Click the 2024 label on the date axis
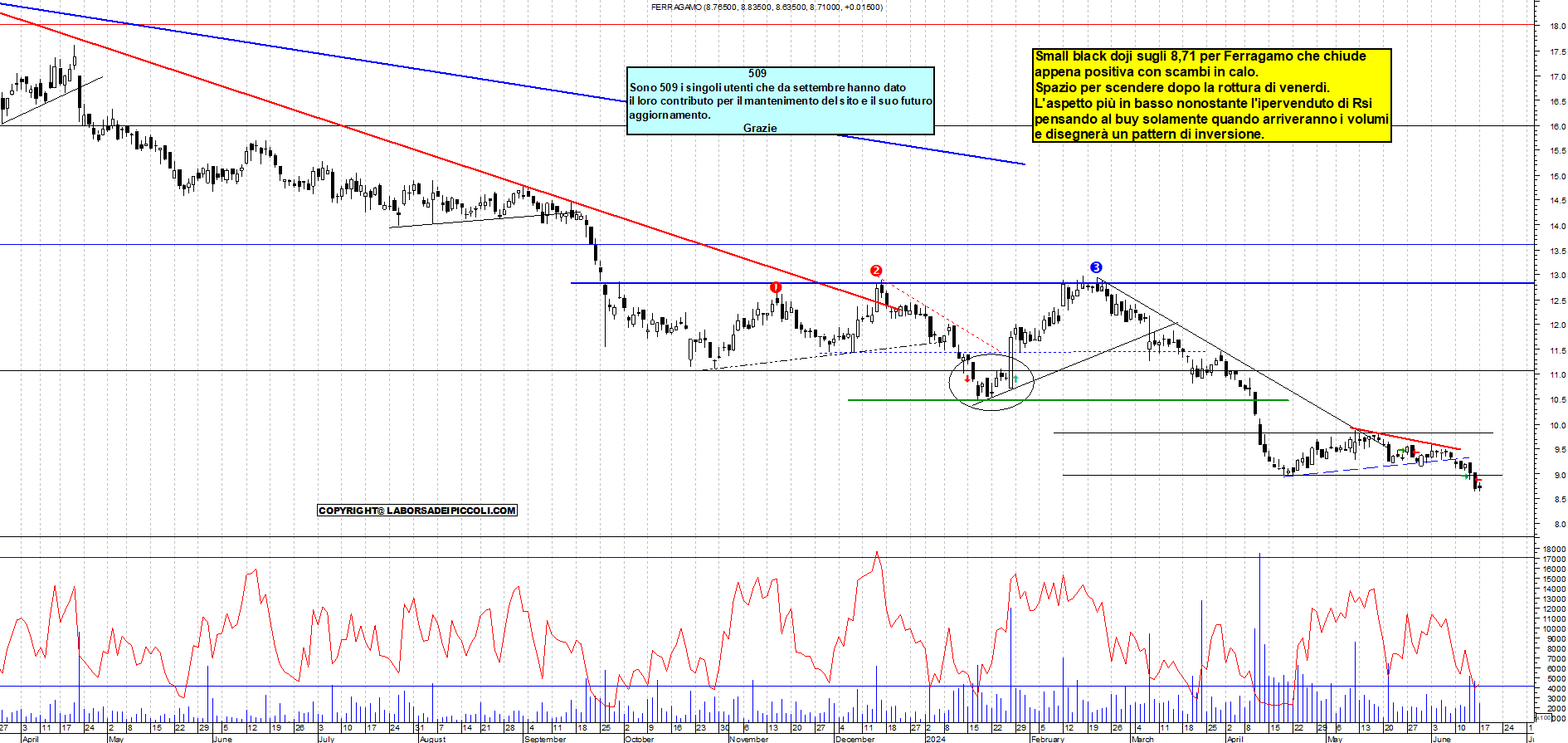Image resolution: width=1568 pixels, height=743 pixels. (935, 739)
